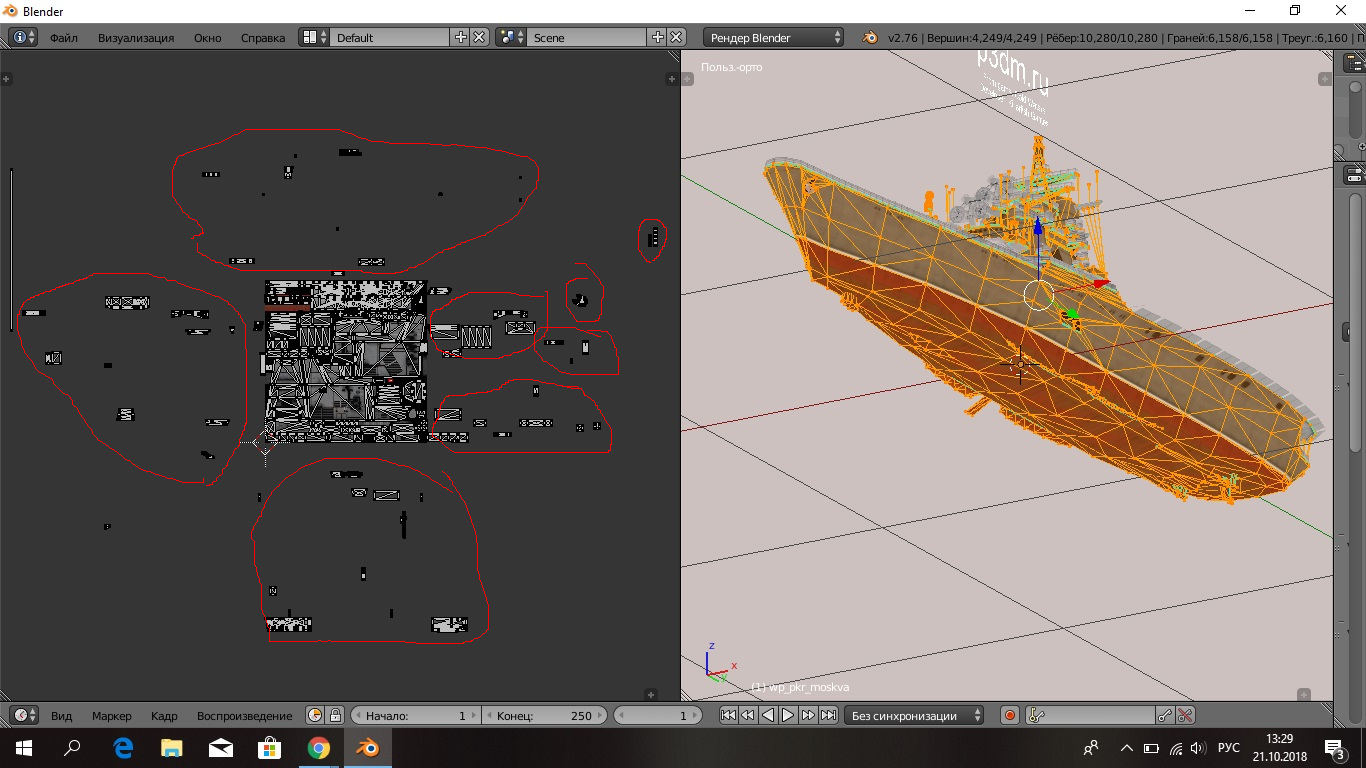Viewport: 1366px width, 768px height.
Task: Click the Польз.-орто view label
Action: click(732, 68)
